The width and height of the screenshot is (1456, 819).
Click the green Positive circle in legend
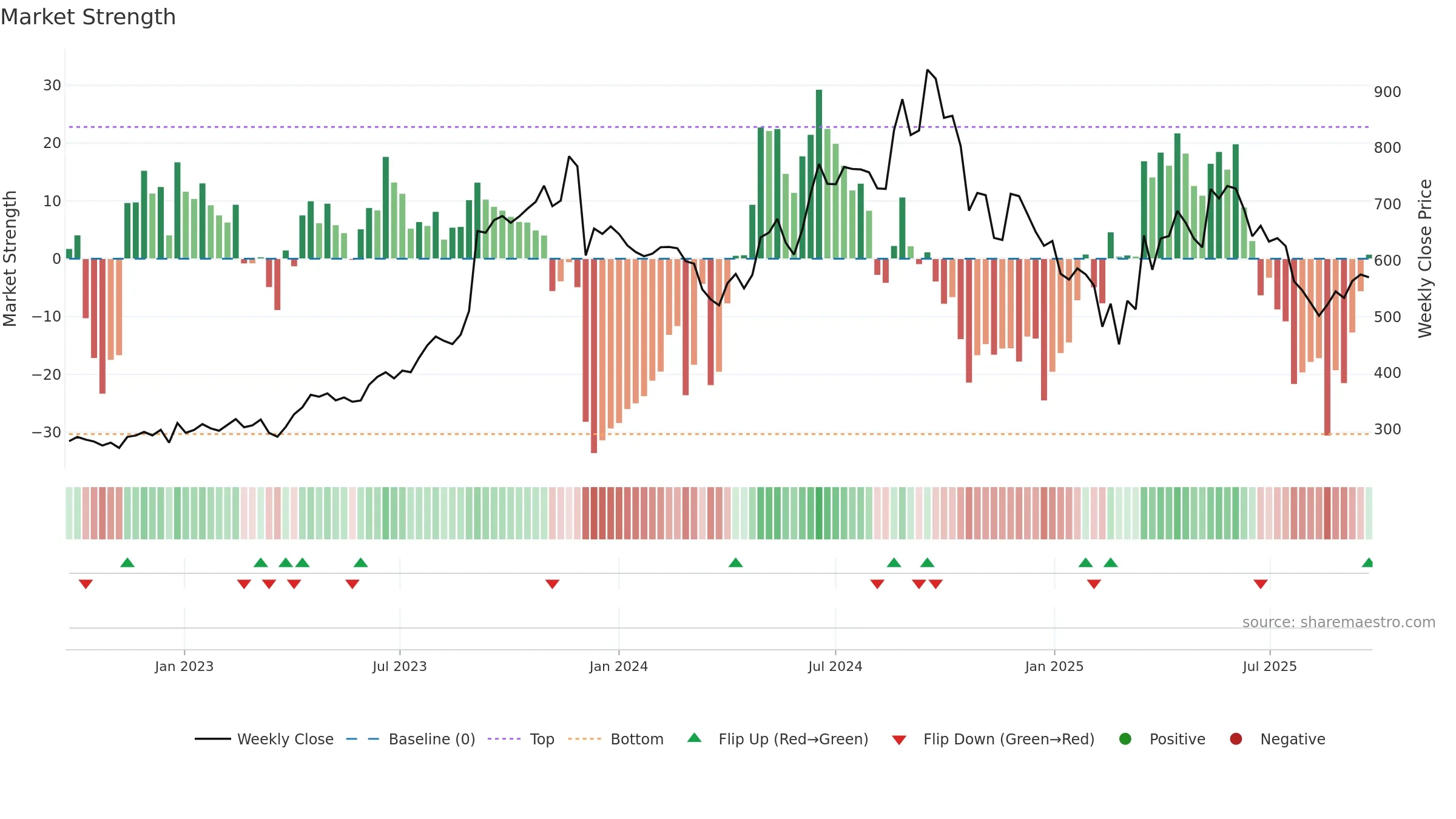coord(1125,739)
